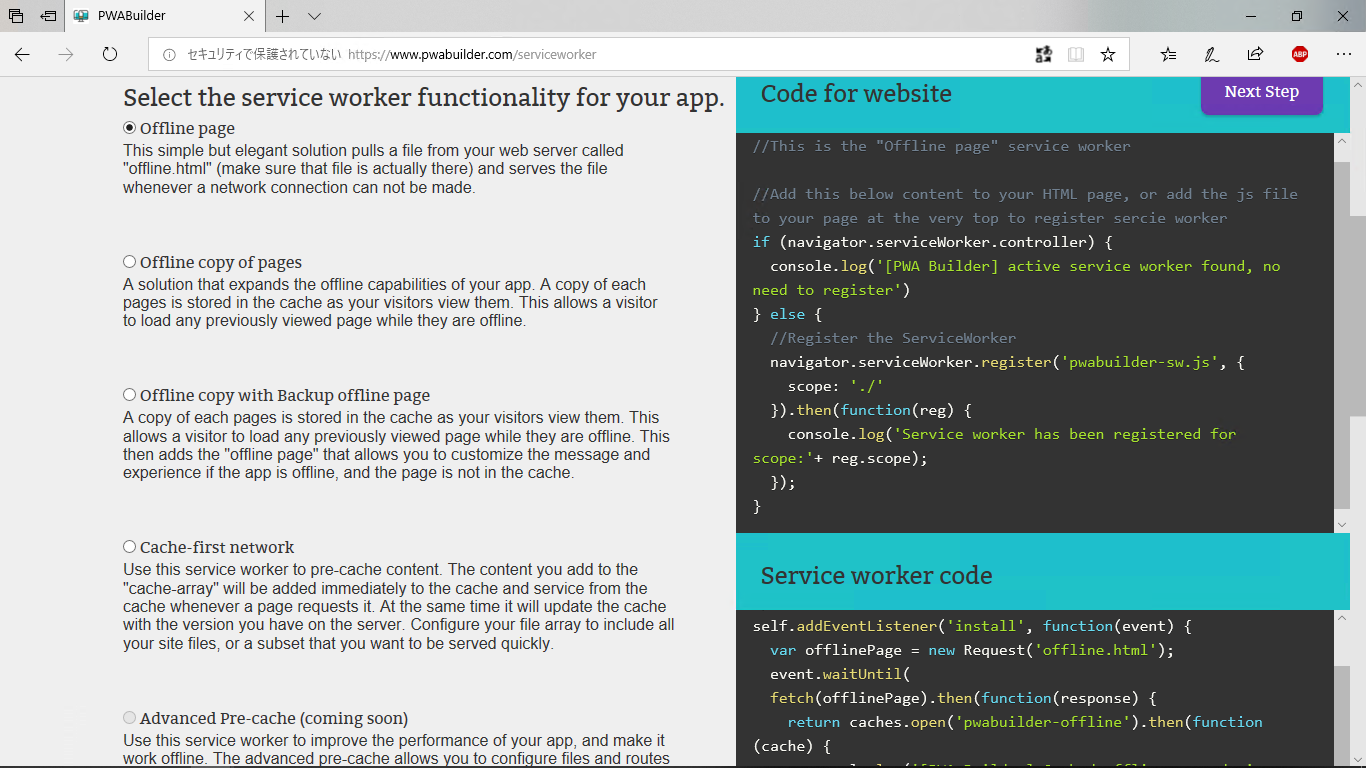Click scroll down arrow of website code box
Image resolution: width=1366 pixels, height=768 pixels.
point(1342,524)
